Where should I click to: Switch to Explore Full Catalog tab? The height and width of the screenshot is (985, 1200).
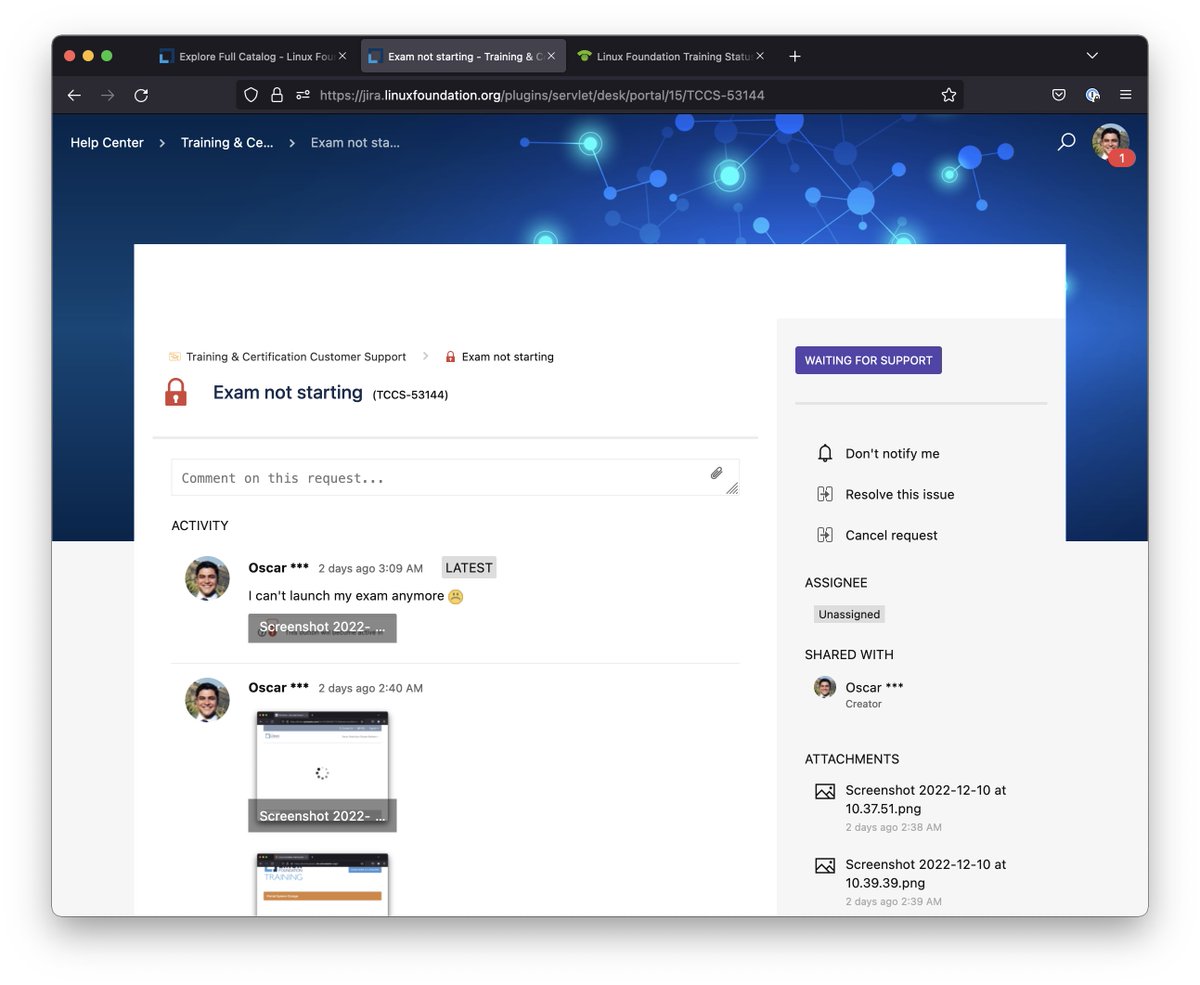click(254, 56)
